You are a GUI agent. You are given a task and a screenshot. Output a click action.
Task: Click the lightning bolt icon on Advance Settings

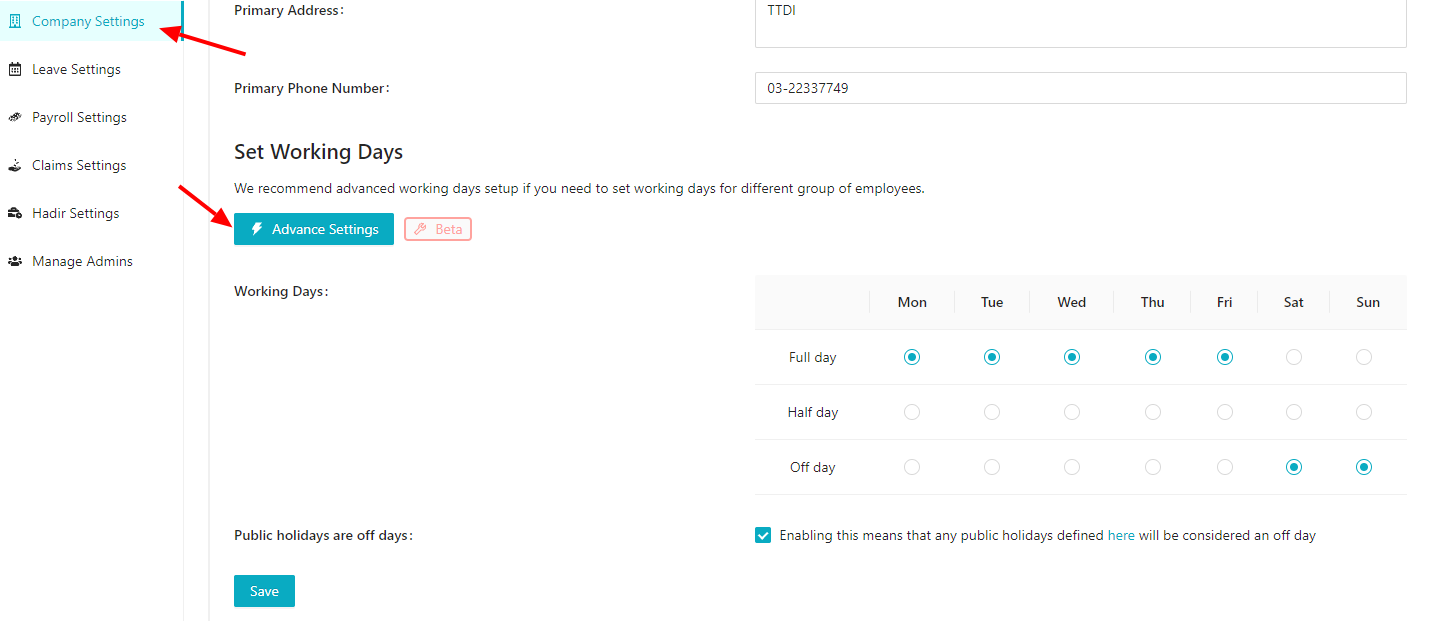[257, 229]
